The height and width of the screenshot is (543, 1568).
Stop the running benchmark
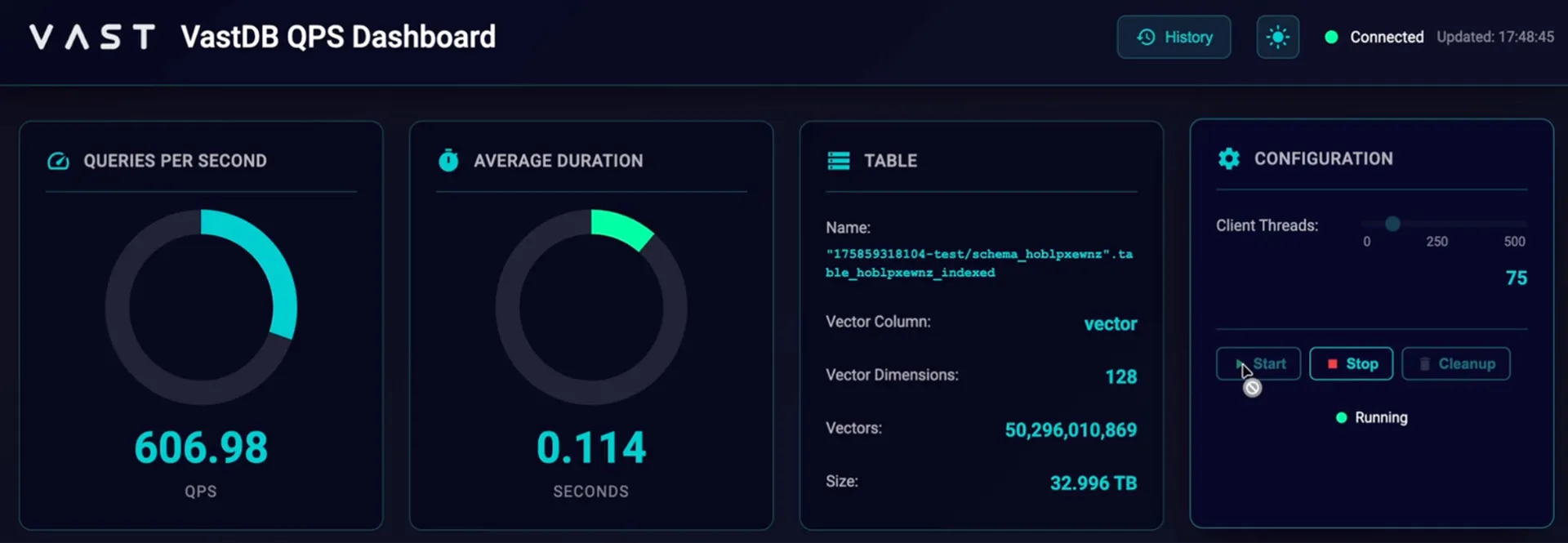coord(1351,363)
